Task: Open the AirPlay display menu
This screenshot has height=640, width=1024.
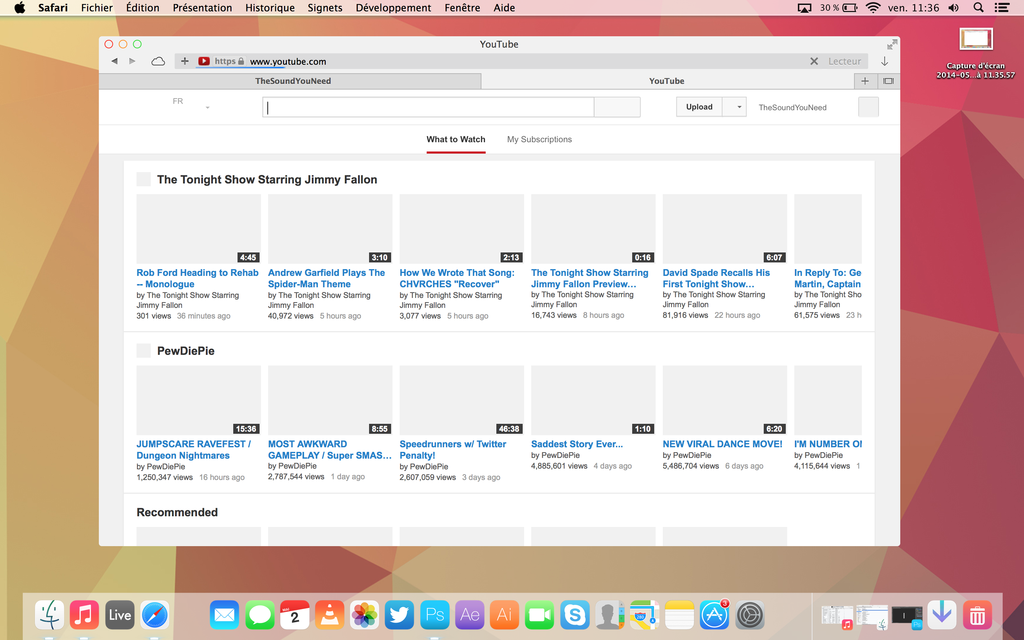Action: 805,8
